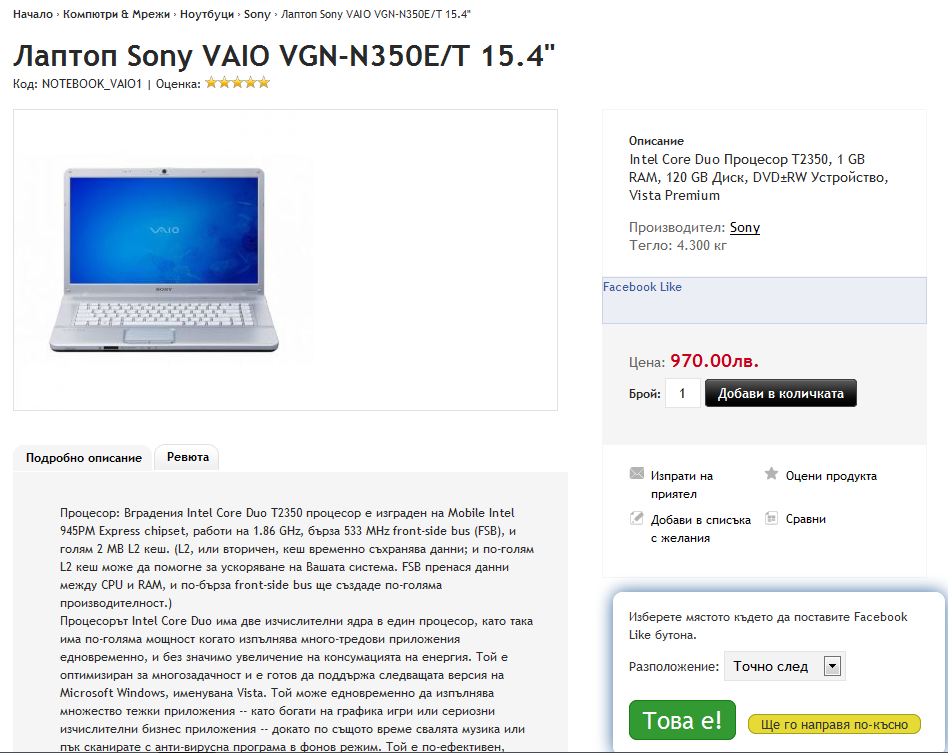948x753 pixels.
Task: Click the Facebook Like placeholder box
Action: (x=764, y=301)
